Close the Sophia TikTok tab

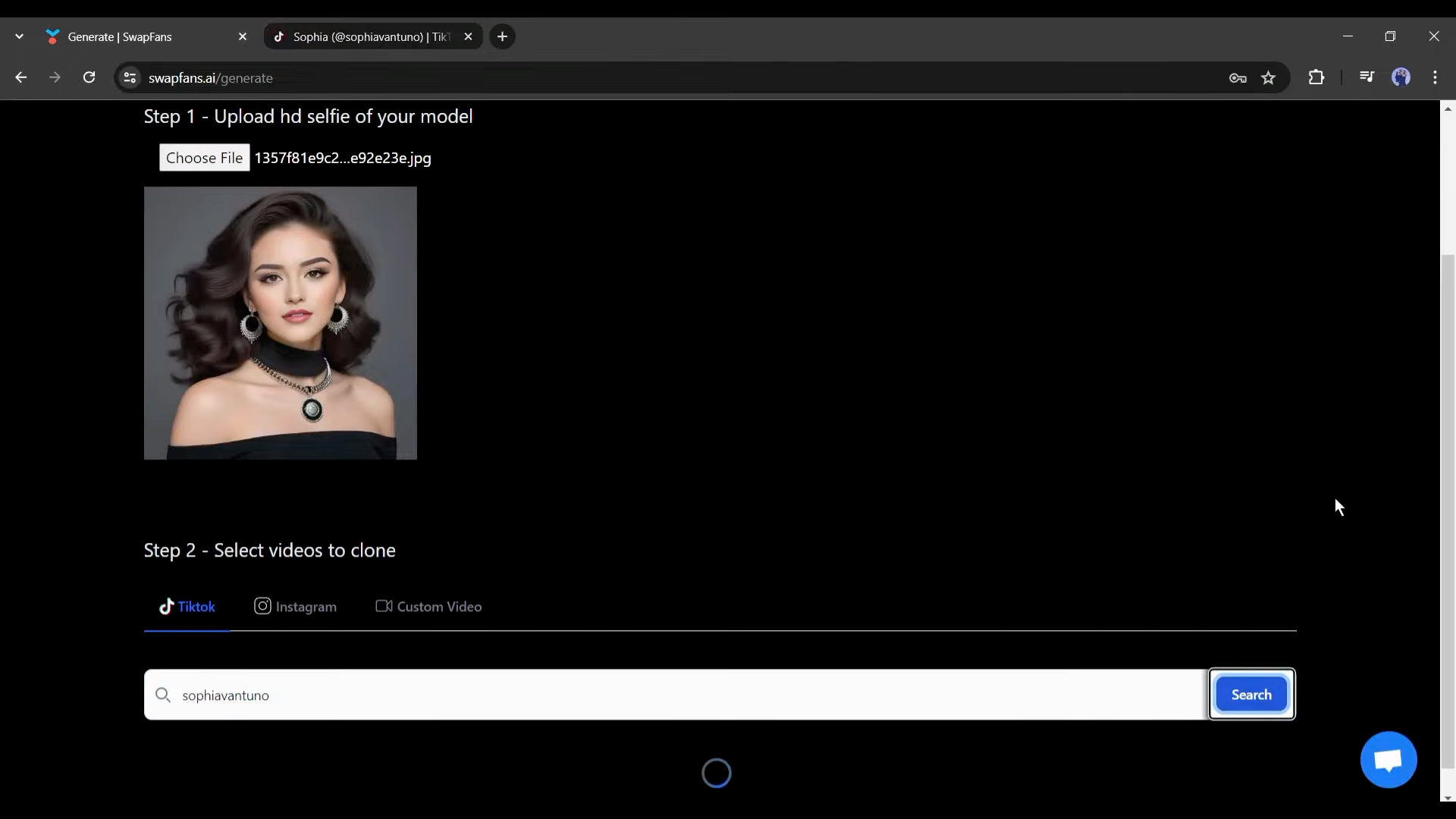(x=468, y=36)
